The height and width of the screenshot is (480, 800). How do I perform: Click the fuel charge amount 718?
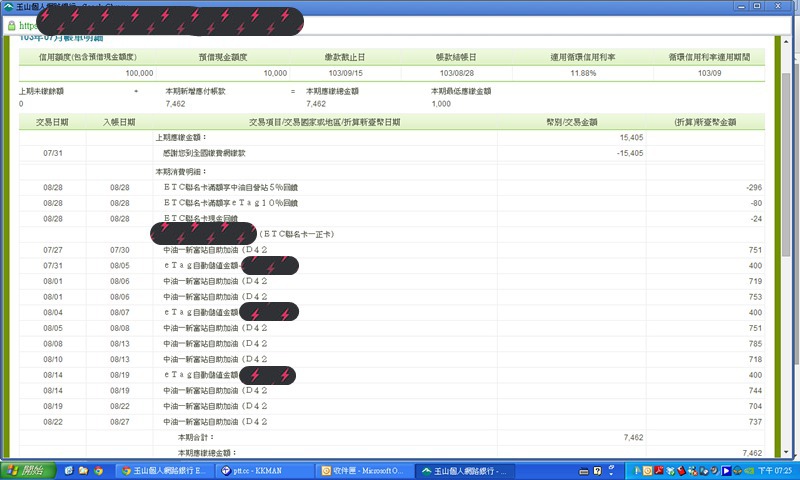tap(755, 359)
